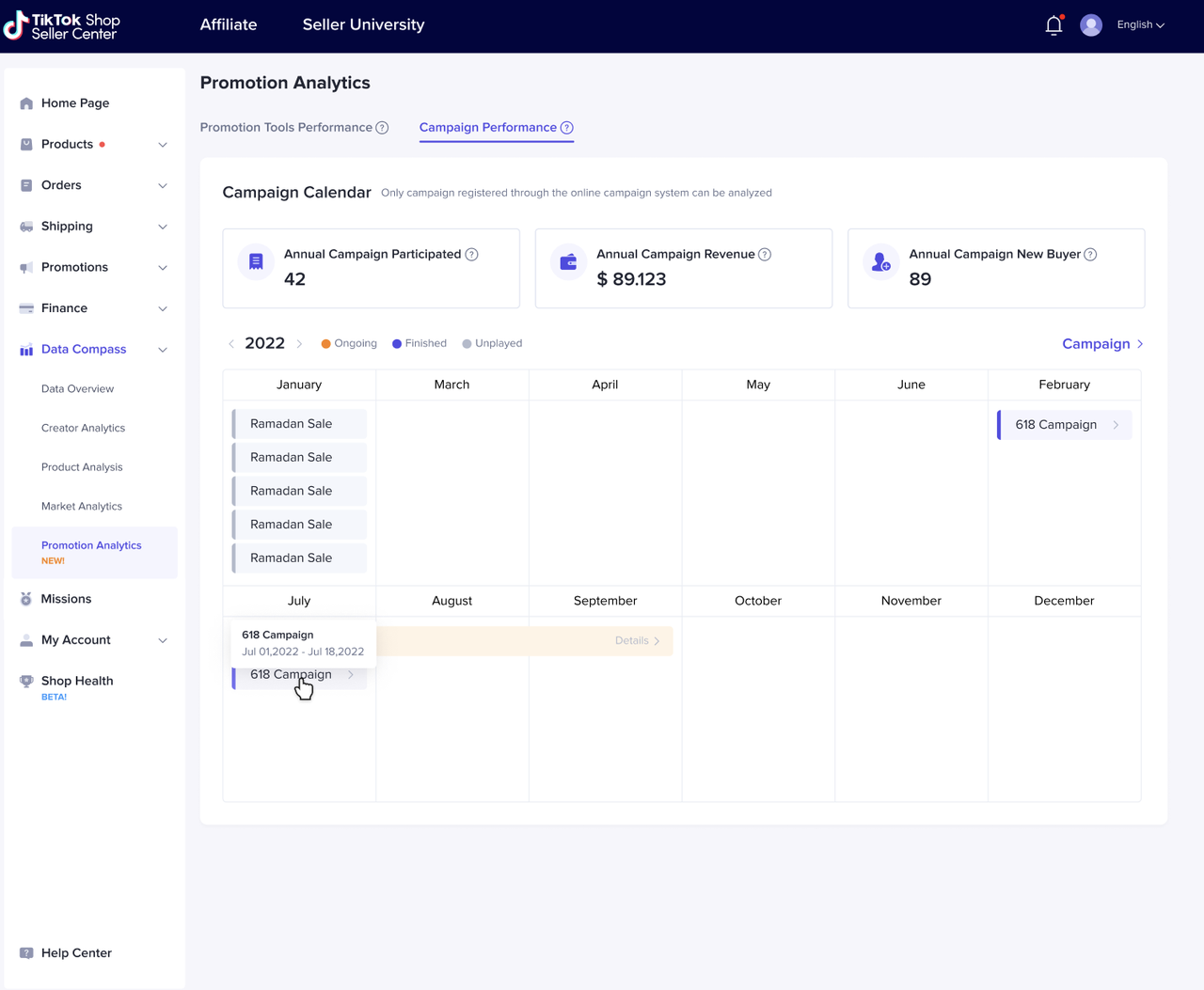Click the Promotion Tools Performance help icon
Screen dimensions: 1204x990
[x=382, y=128]
